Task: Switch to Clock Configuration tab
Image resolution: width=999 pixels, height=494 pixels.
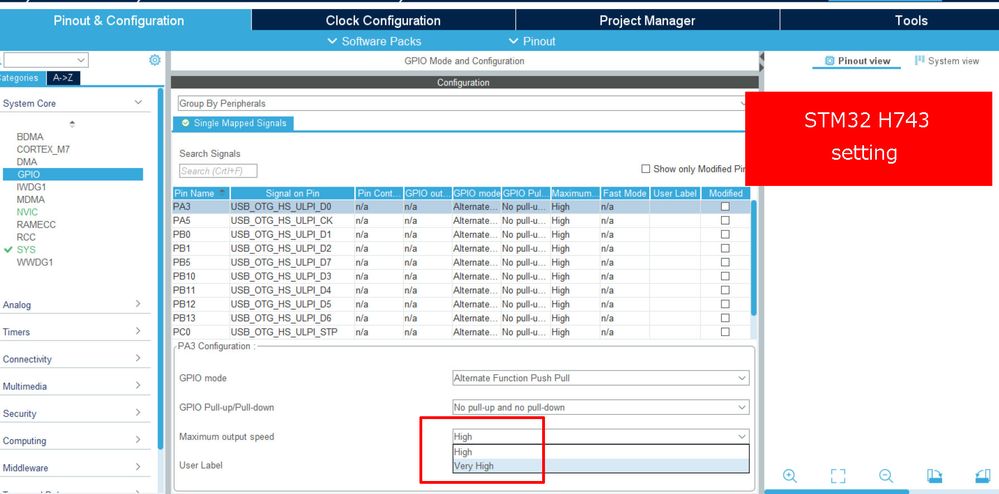Action: [383, 20]
